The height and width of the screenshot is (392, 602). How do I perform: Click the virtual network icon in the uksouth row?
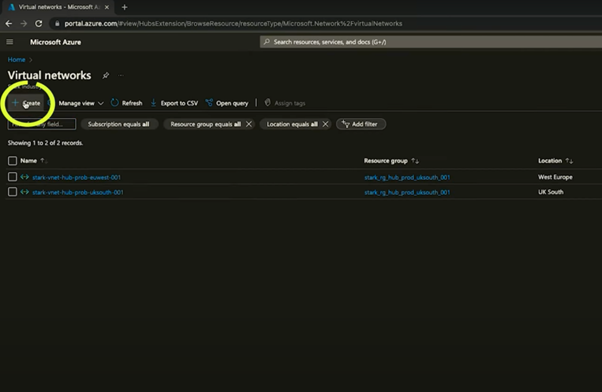(x=25, y=192)
